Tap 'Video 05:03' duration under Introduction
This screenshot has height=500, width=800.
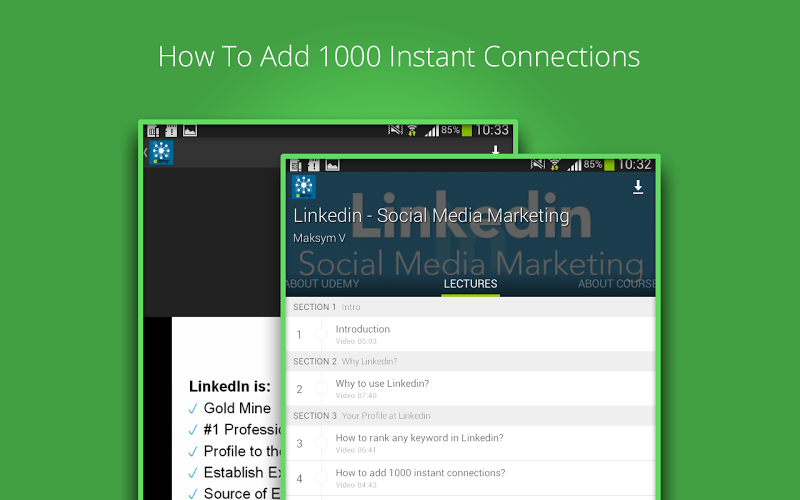click(x=356, y=341)
